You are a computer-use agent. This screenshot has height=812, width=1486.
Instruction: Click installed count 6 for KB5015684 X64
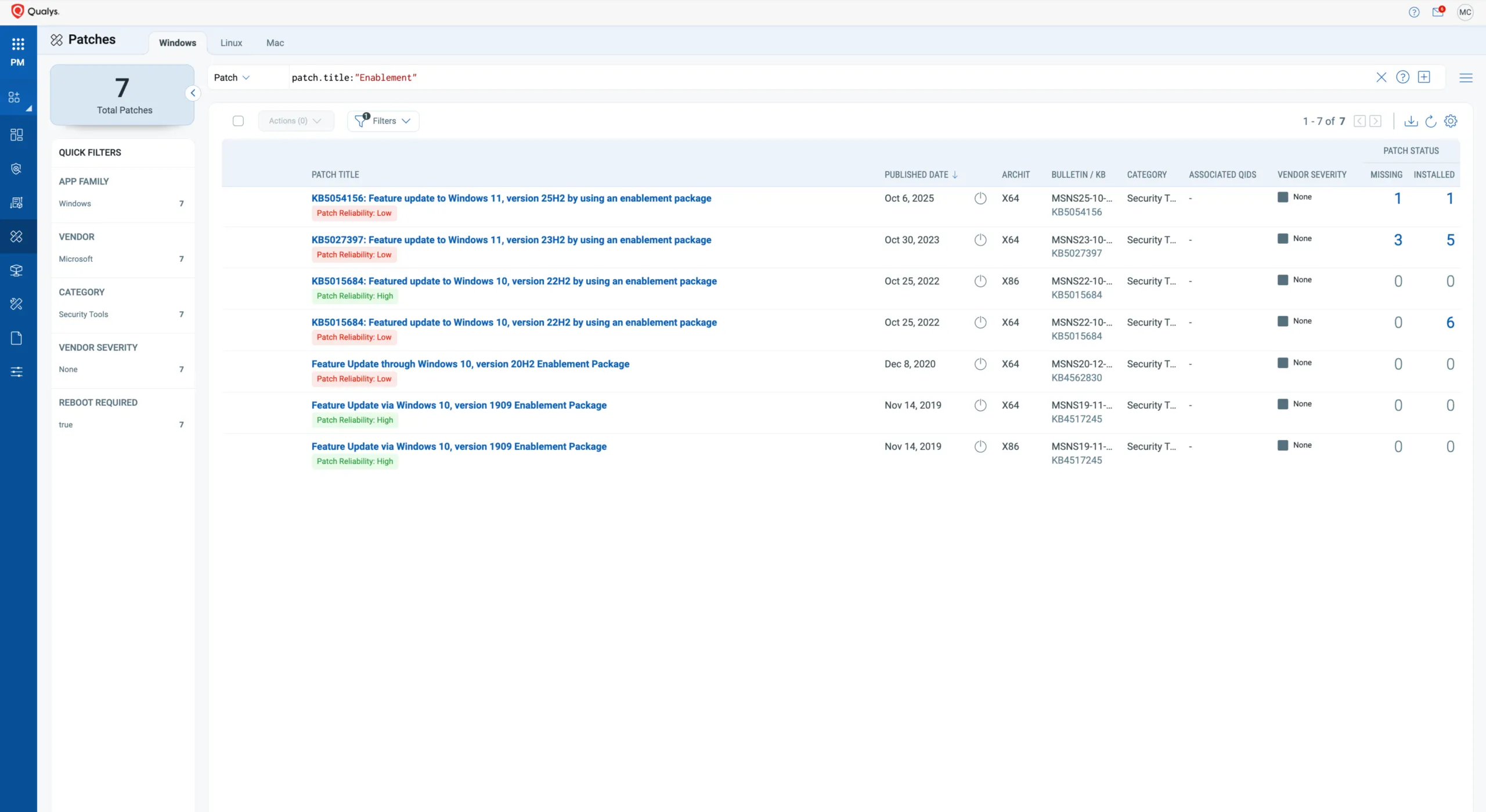coord(1450,322)
